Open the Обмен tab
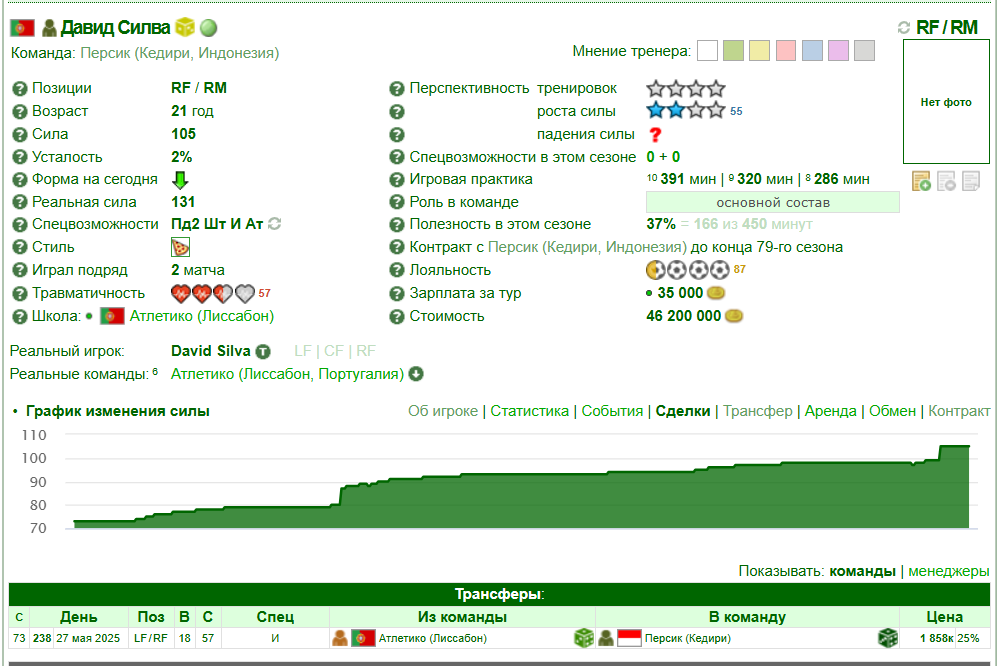 [892, 411]
